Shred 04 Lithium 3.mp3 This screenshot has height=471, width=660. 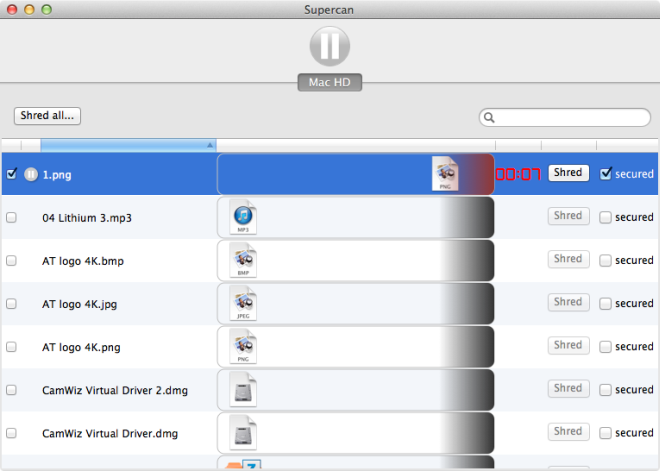coord(568,216)
